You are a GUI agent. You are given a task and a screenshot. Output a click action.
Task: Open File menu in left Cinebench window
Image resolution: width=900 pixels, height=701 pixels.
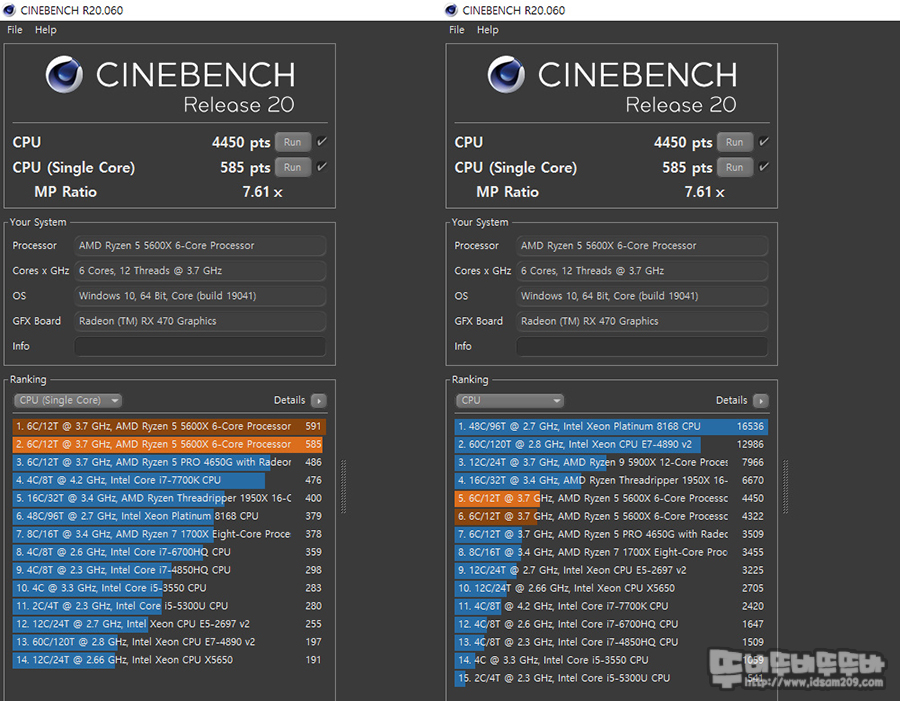tap(15, 30)
